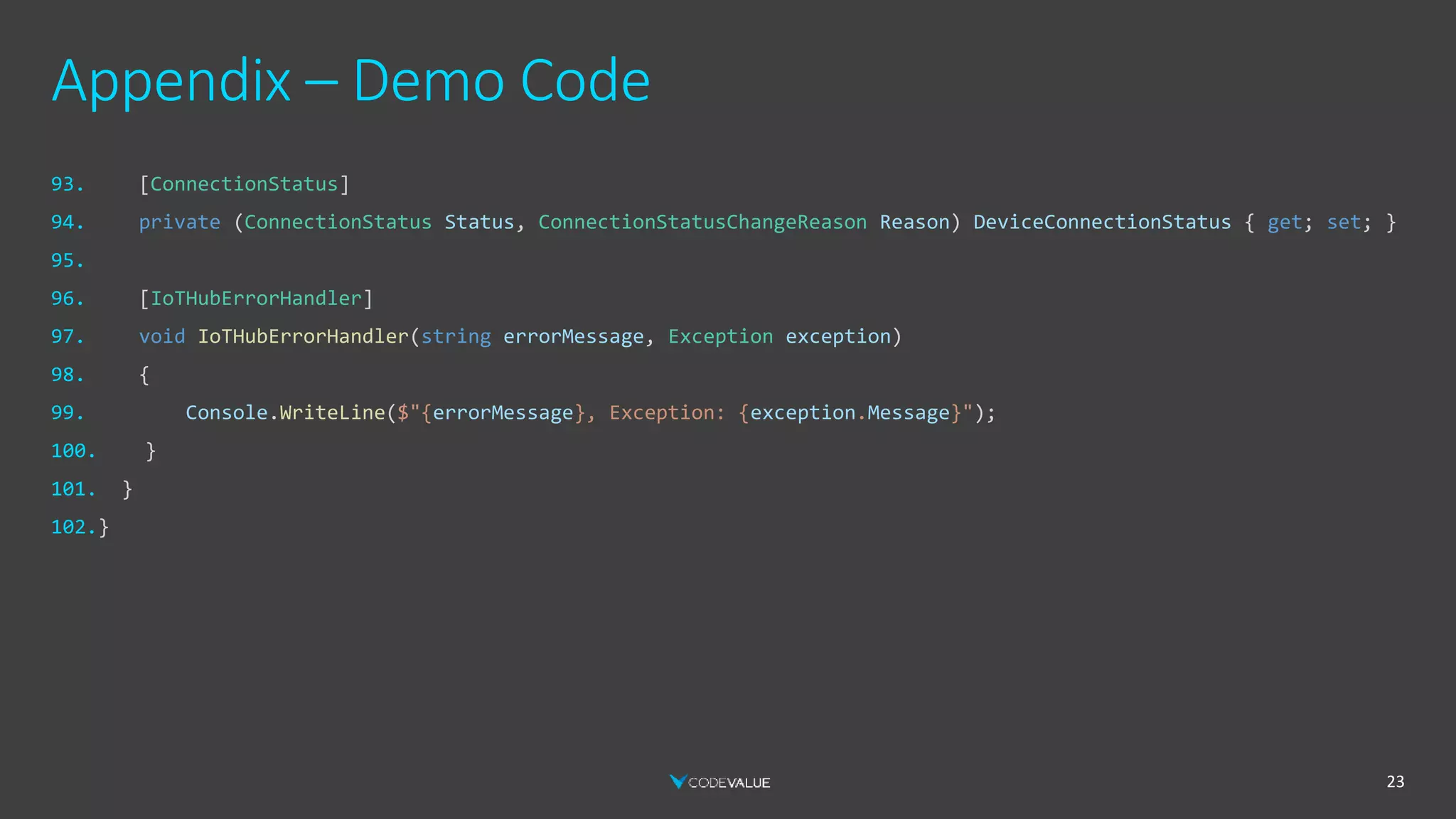
Task: Click {errorMessage} inside the interpolated string
Action: tap(503, 413)
